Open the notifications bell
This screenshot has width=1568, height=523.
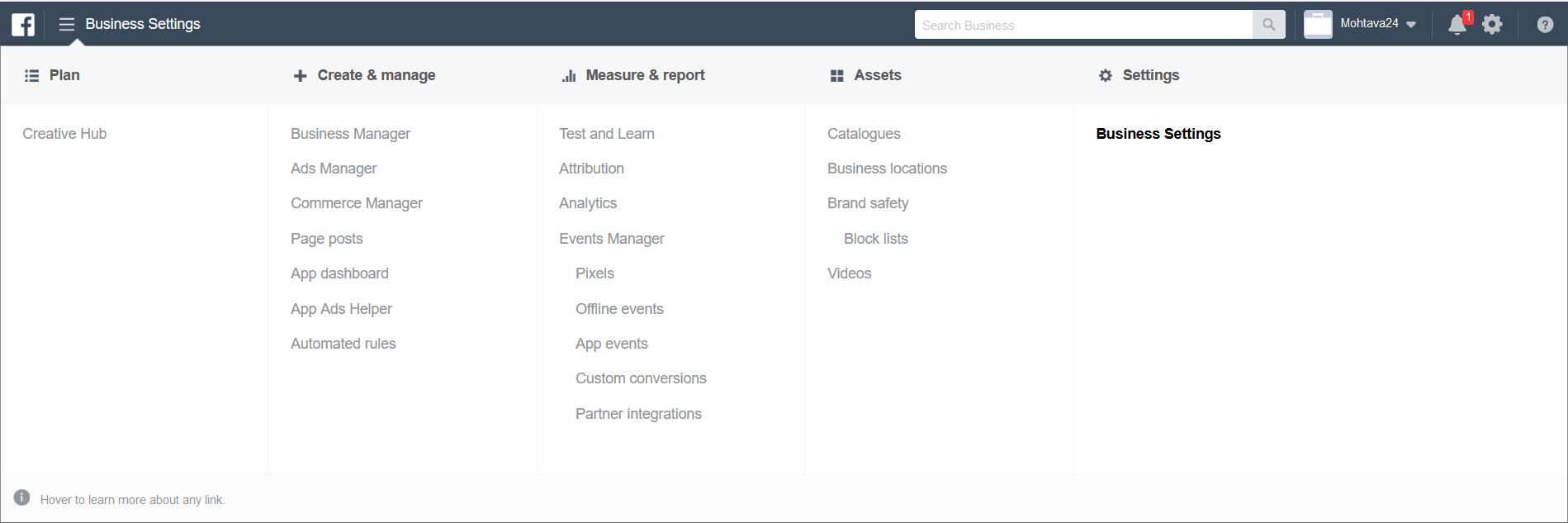pyautogui.click(x=1457, y=25)
